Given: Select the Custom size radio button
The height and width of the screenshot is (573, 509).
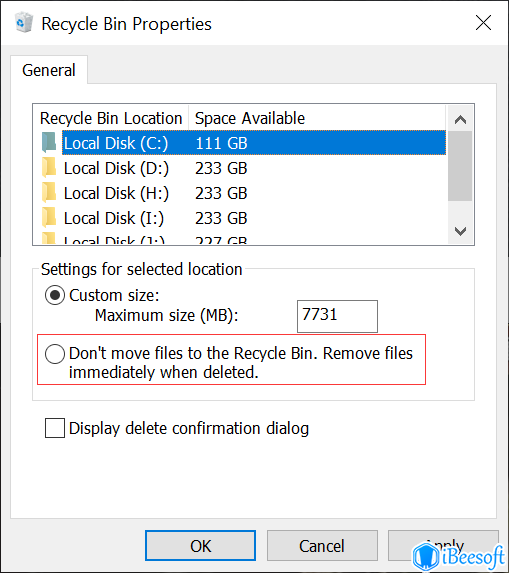Looking at the screenshot, I should [55, 295].
